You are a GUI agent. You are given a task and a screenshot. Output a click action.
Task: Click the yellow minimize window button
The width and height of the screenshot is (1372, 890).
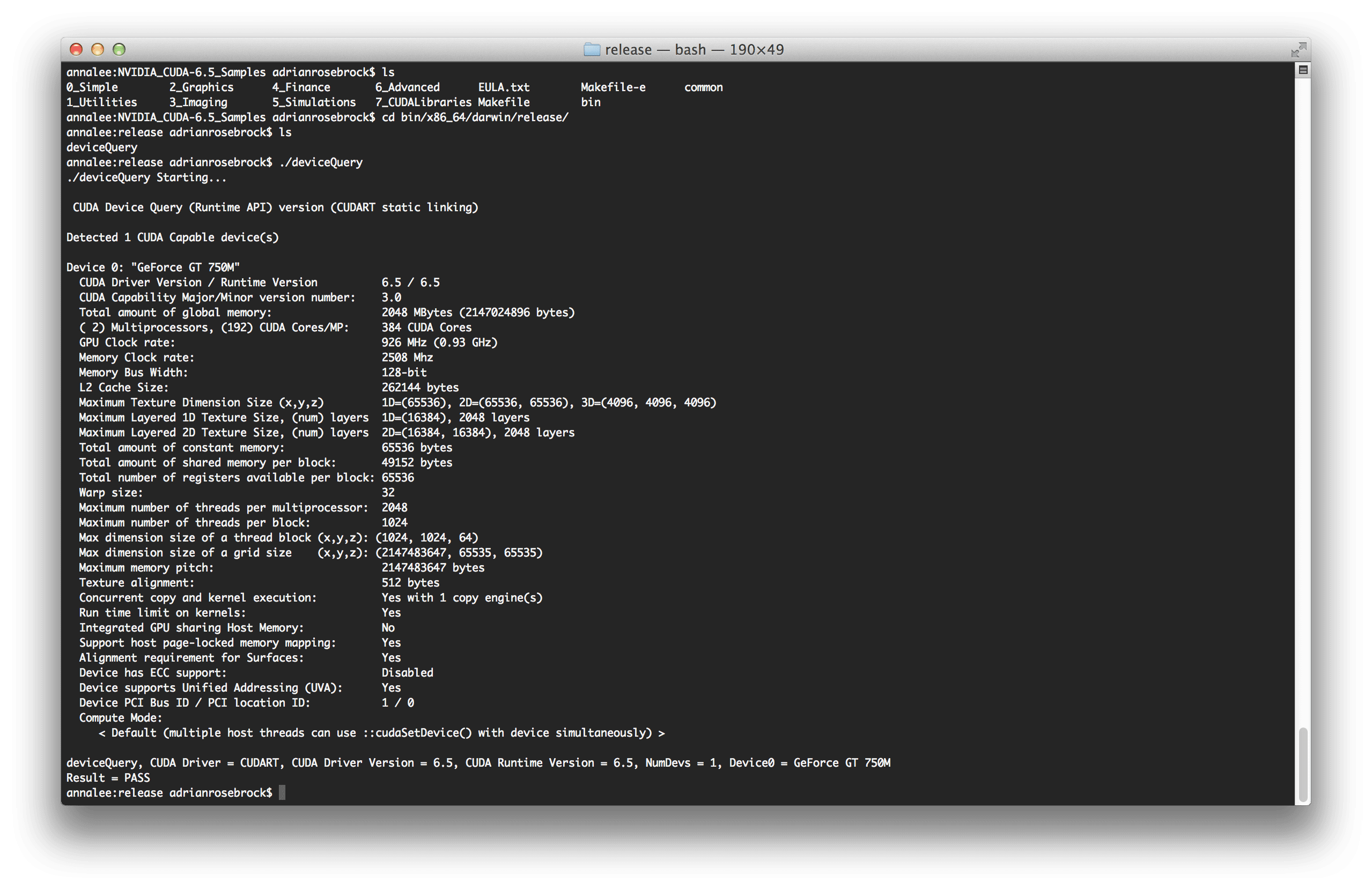(x=98, y=49)
